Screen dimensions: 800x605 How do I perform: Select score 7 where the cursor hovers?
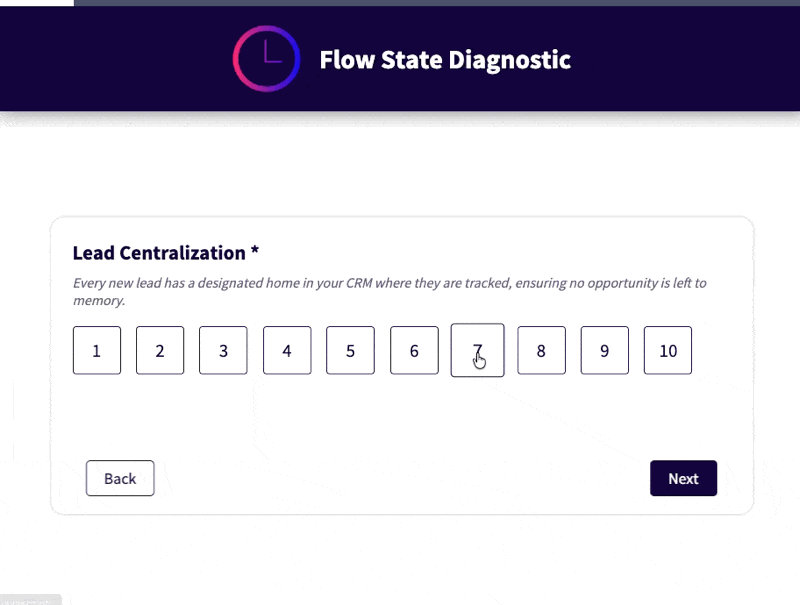pos(477,350)
